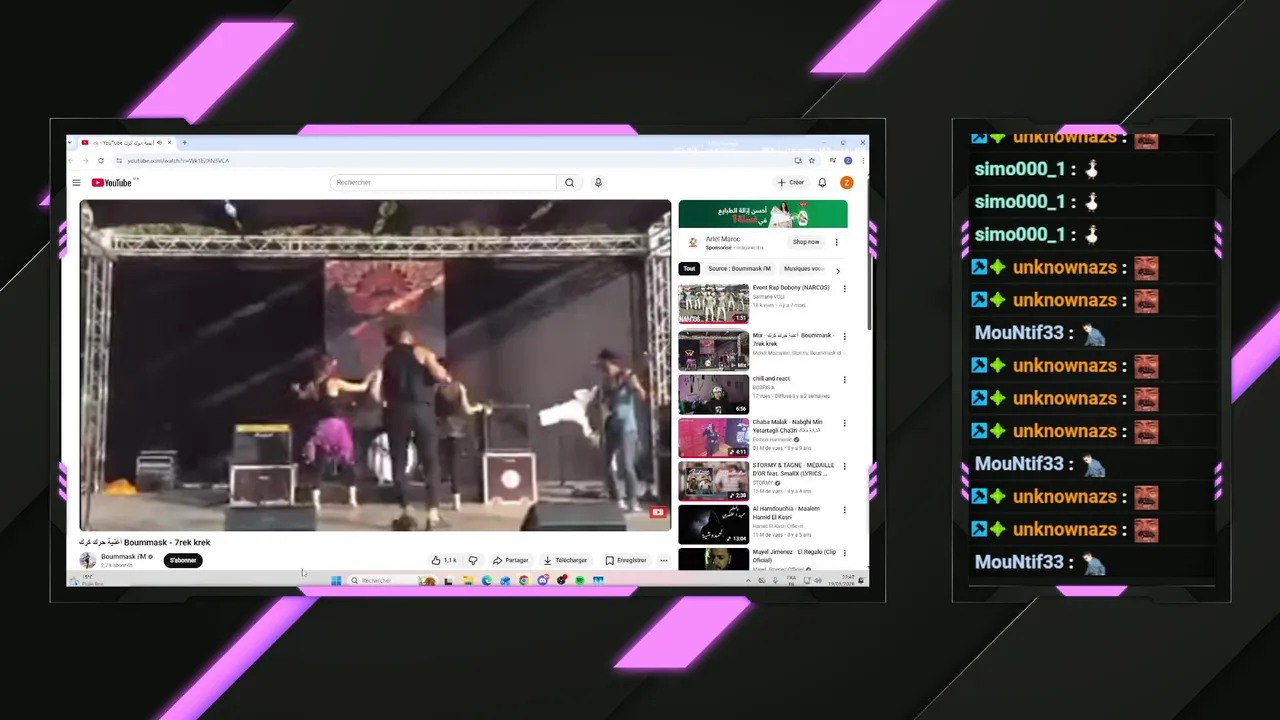Open the Boummask i'M channel name link
The image size is (1280, 720).
pos(123,556)
